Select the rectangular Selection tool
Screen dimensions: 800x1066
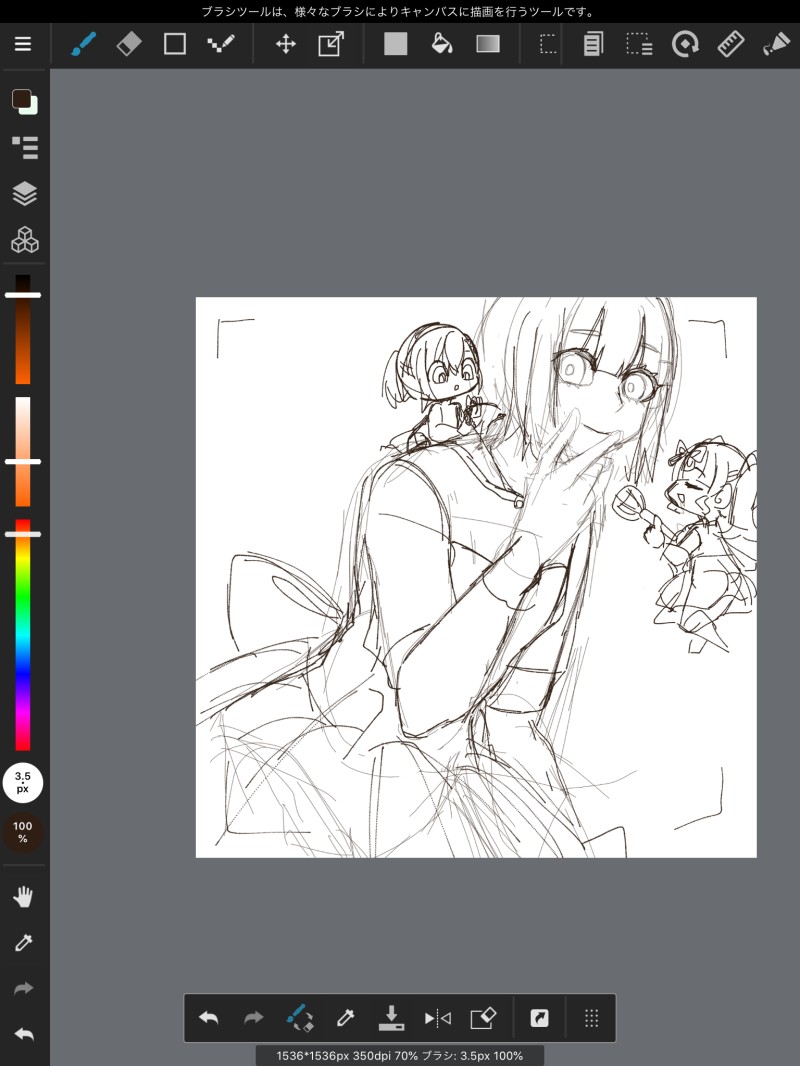point(547,44)
